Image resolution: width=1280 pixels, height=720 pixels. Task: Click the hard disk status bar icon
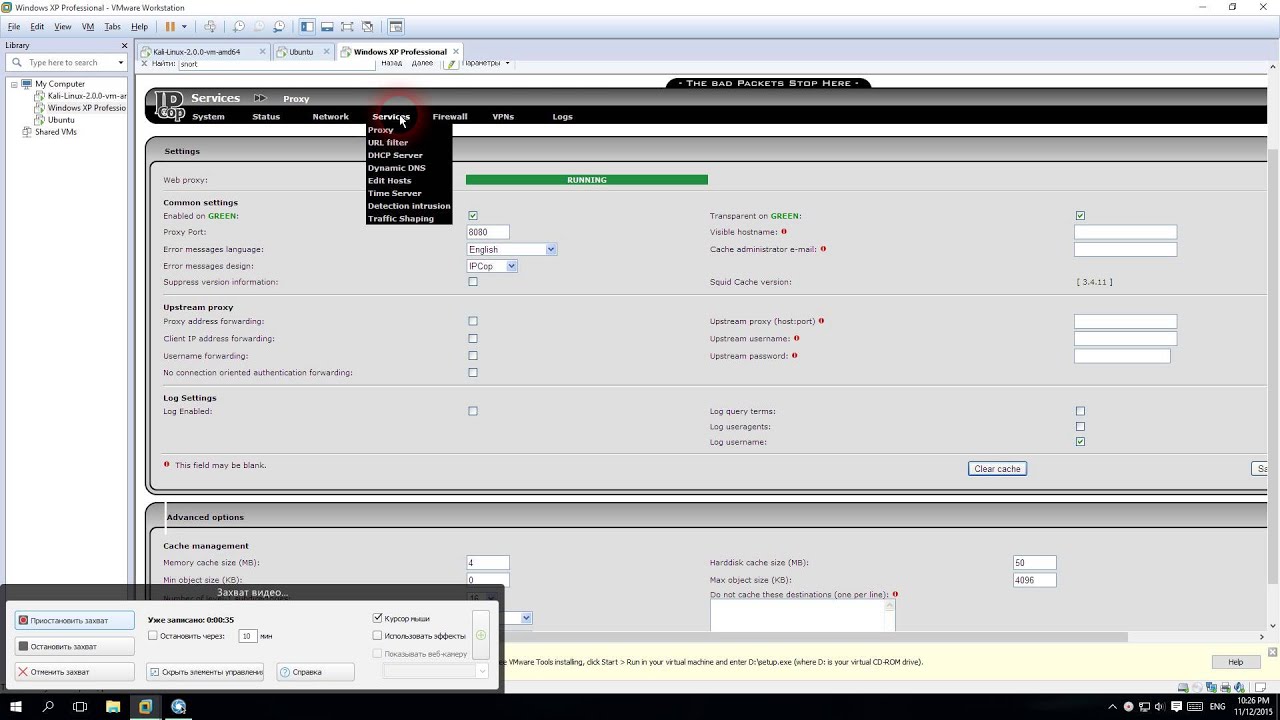(1183, 687)
